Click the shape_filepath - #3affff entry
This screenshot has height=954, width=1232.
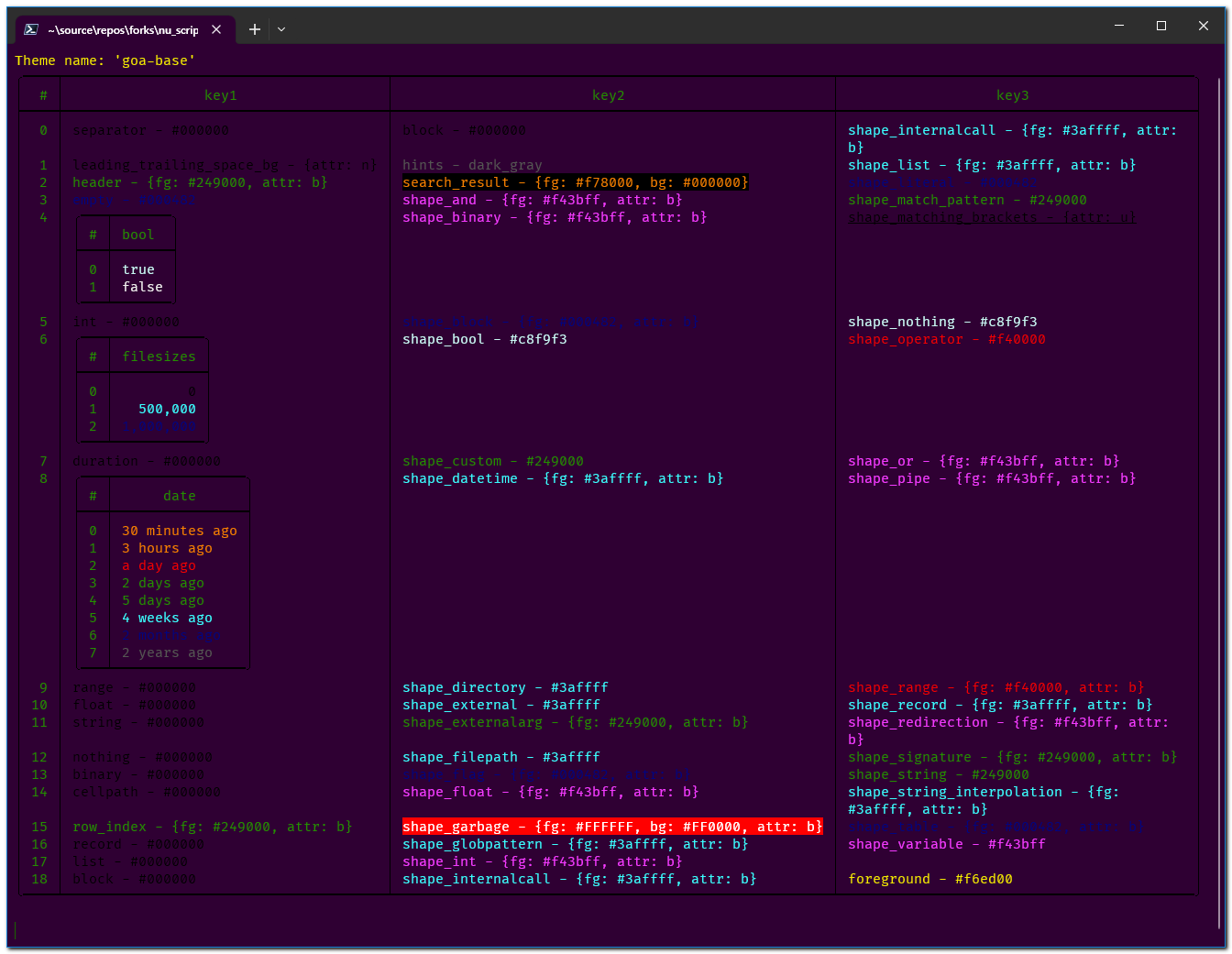[501, 757]
